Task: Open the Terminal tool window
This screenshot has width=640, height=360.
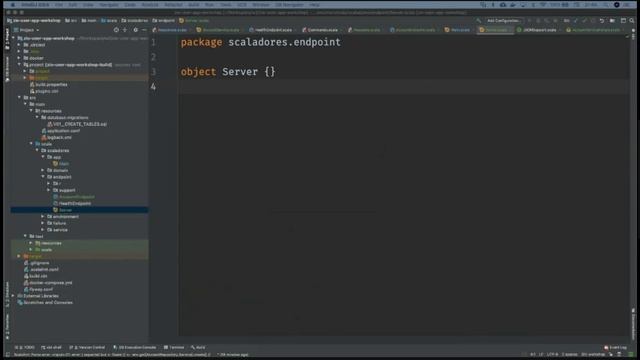Action: pos(174,347)
